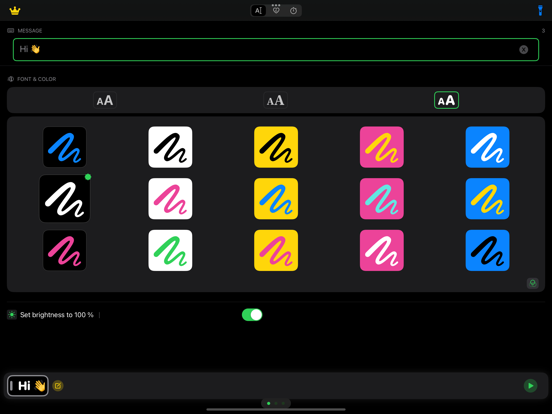Open the custom color picker icon

point(533,283)
